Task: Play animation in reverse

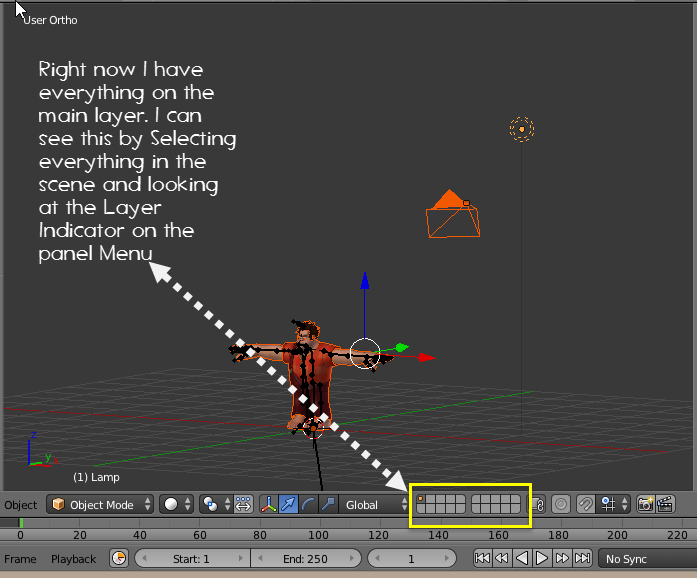Action: tap(522, 558)
